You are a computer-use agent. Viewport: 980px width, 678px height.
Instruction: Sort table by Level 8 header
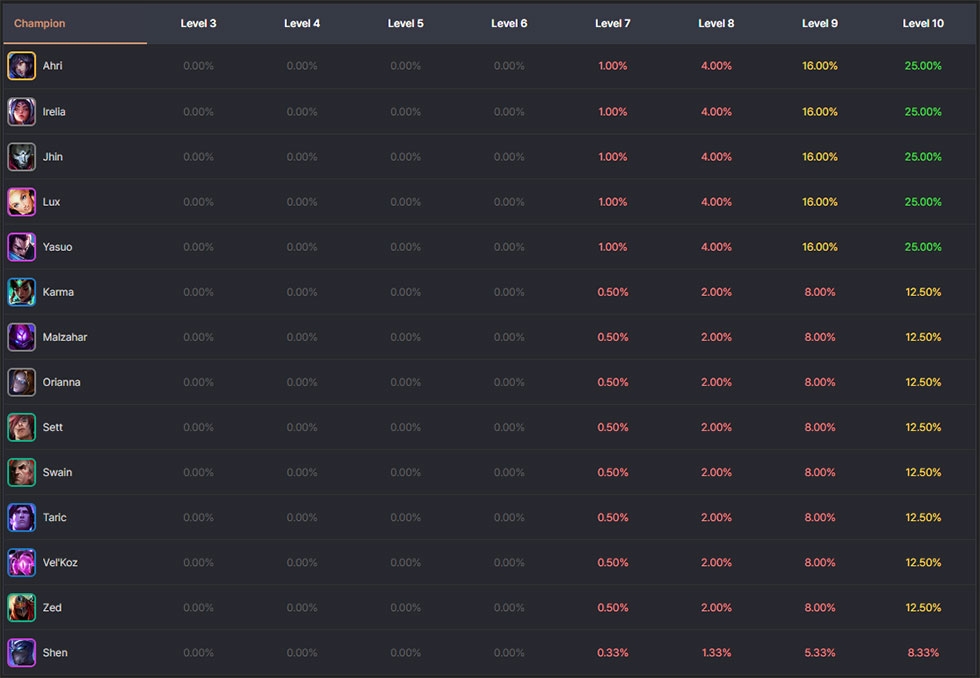click(x=716, y=23)
